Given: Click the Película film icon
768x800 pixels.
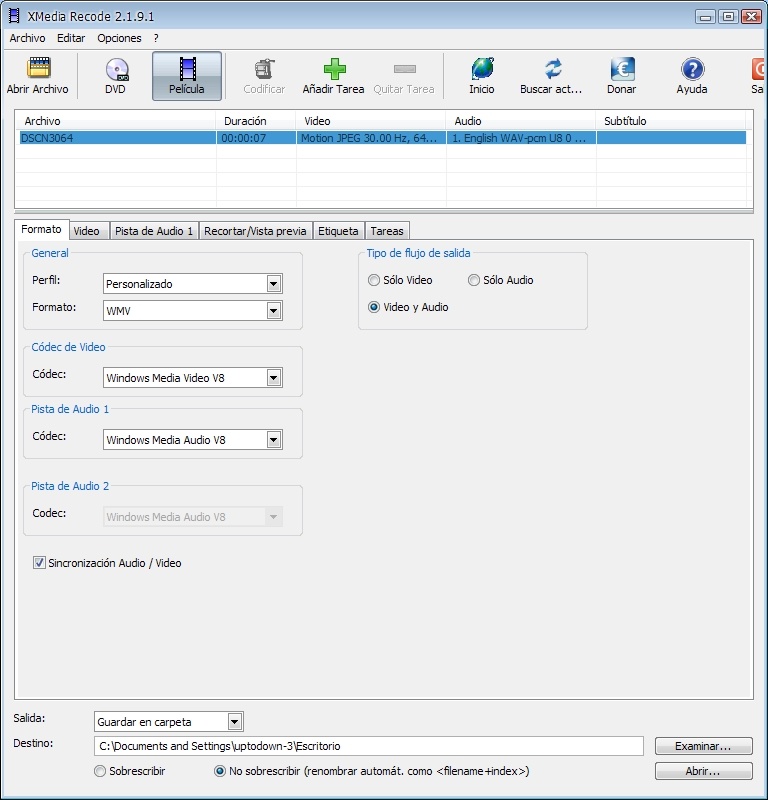Looking at the screenshot, I should (187, 69).
